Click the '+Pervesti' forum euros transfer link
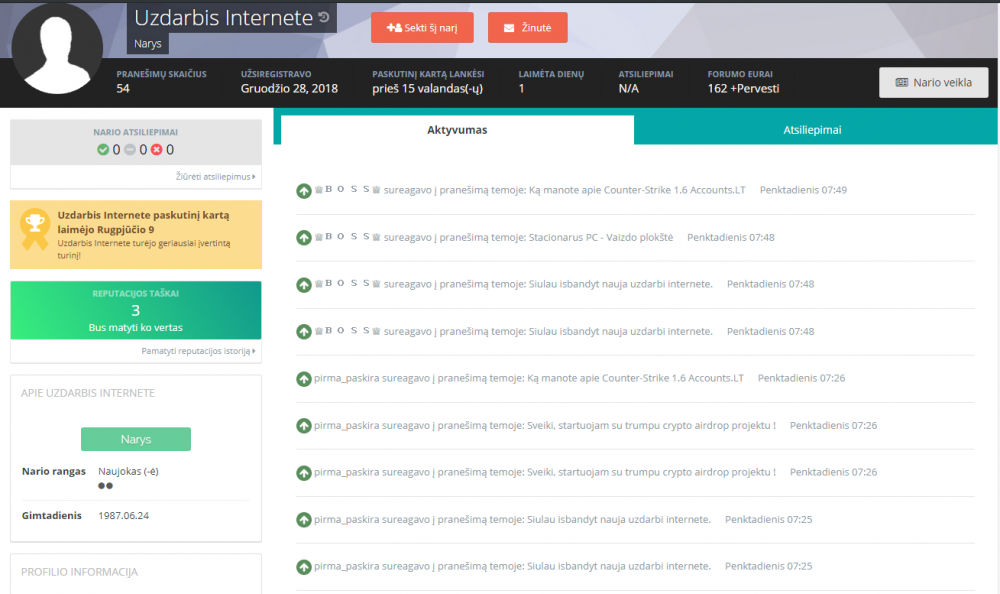The width and height of the screenshot is (1000, 594). [x=757, y=89]
